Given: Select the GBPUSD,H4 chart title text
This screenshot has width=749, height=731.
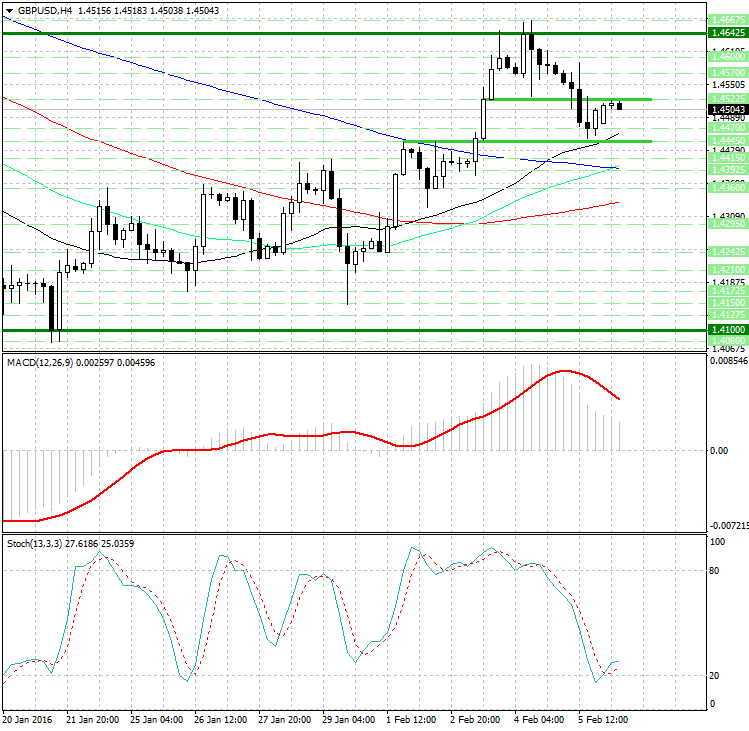Looking at the screenshot, I should [45, 10].
